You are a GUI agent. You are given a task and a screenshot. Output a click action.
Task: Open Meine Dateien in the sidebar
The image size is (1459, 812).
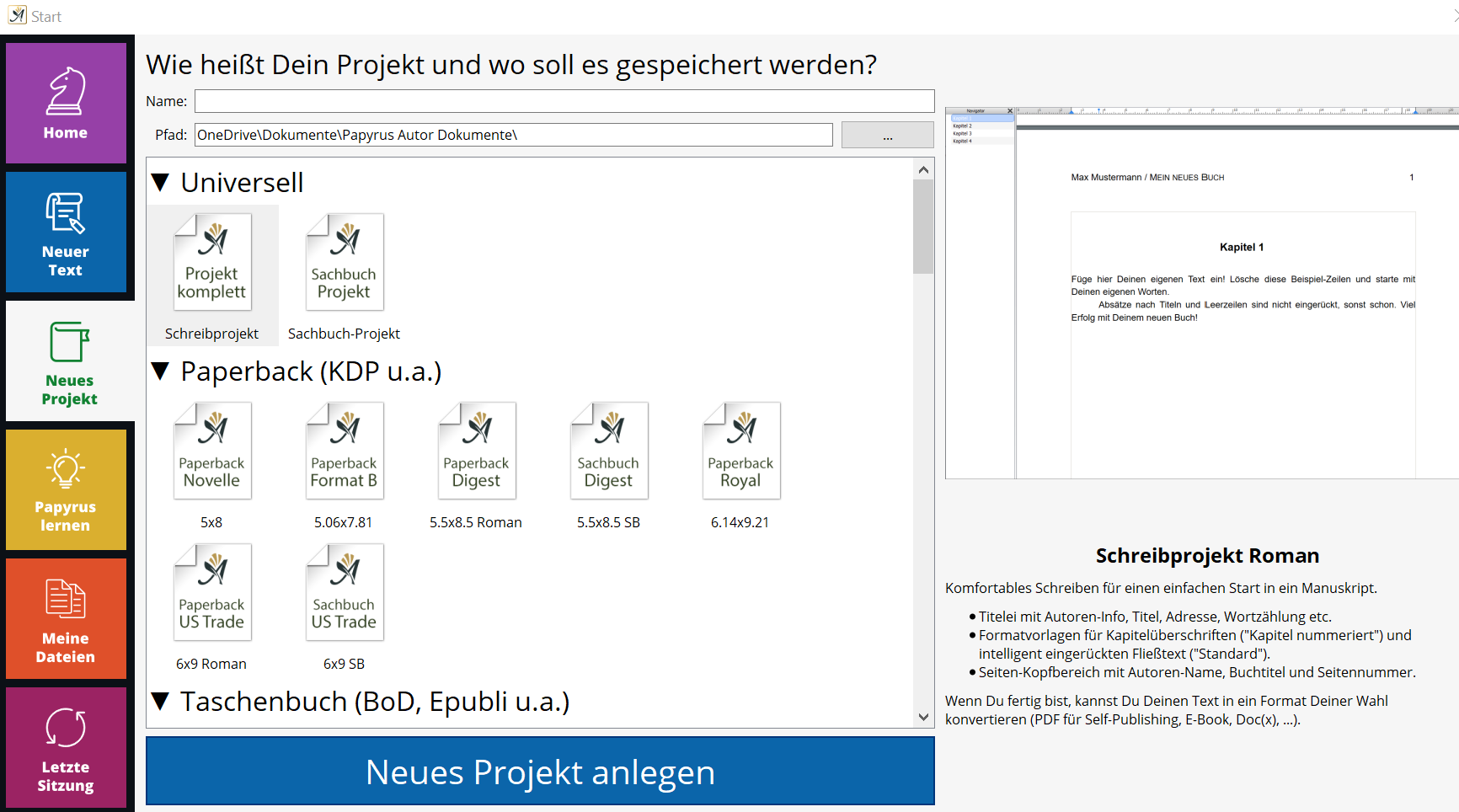(x=67, y=617)
